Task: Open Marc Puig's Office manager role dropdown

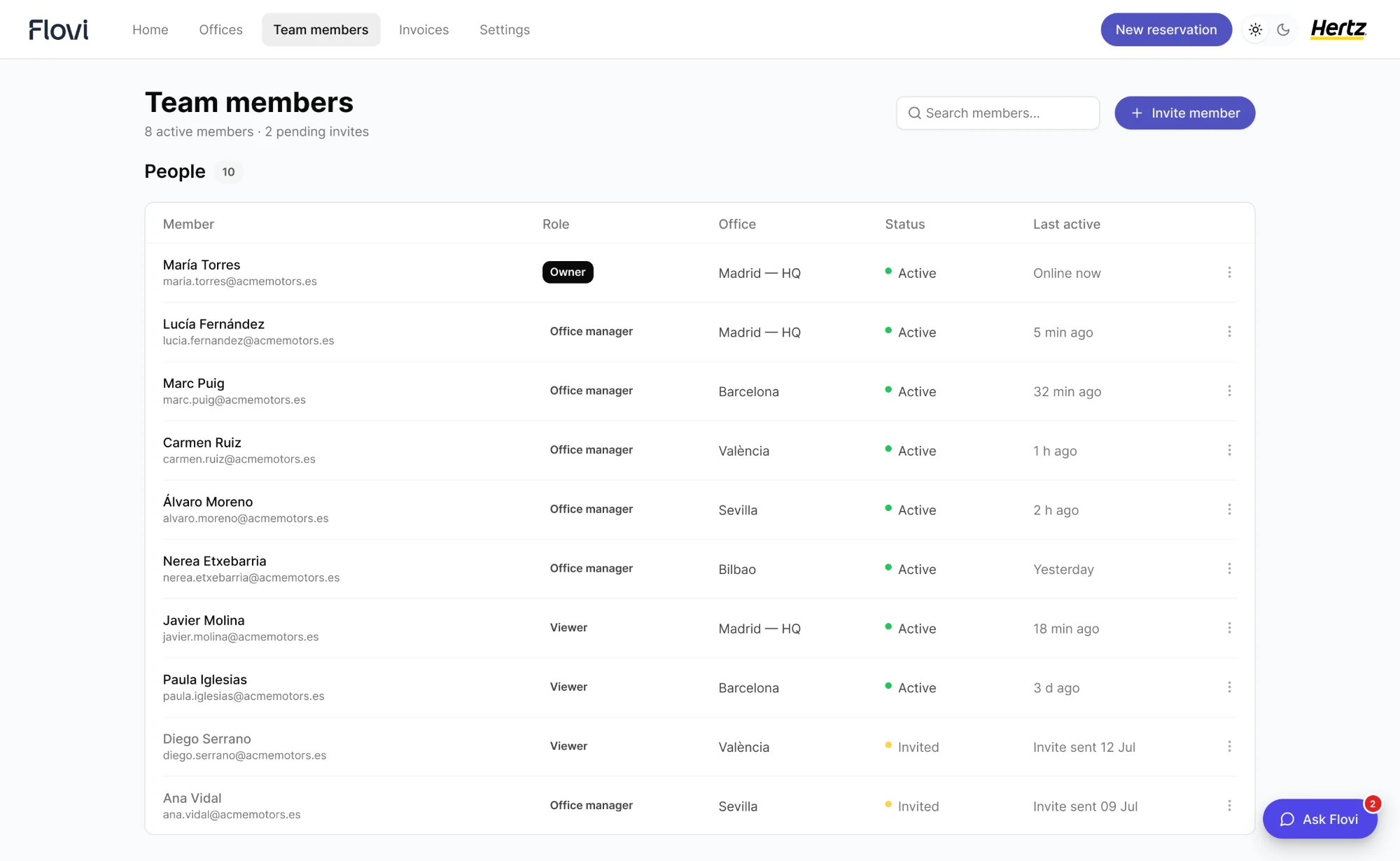Action: (591, 391)
